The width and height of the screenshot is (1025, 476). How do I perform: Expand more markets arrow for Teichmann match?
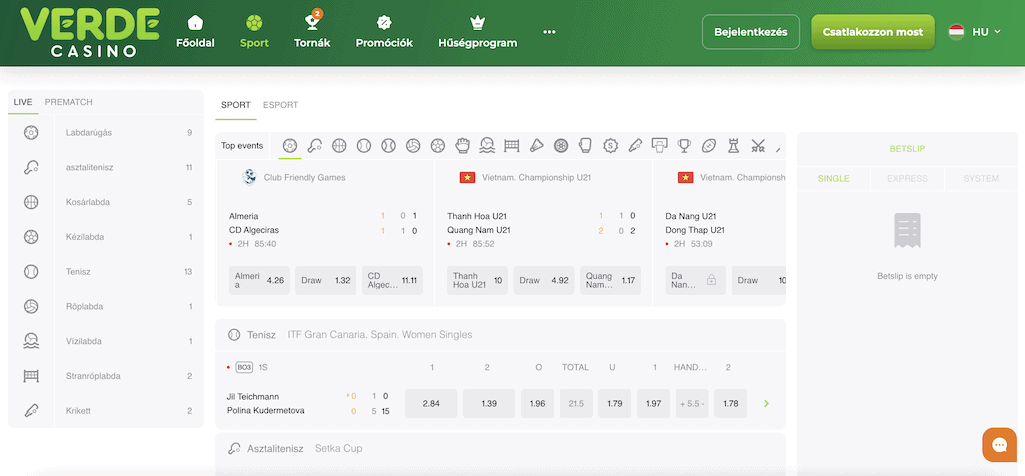(x=766, y=403)
